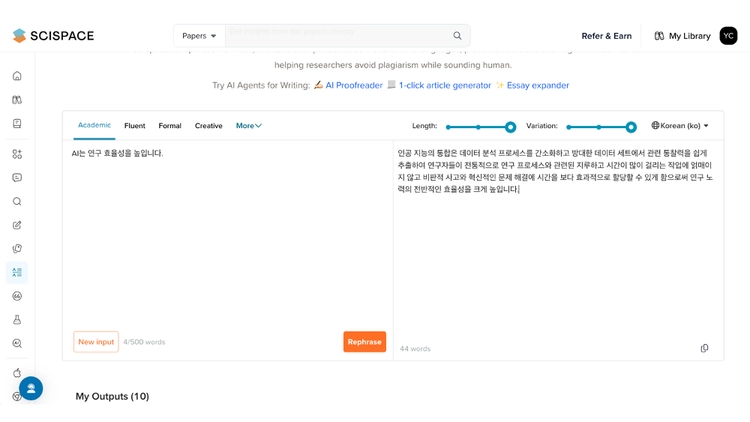This screenshot has width=750, height=422.
Task: Open the 1-click article generator link
Action: coord(445,85)
